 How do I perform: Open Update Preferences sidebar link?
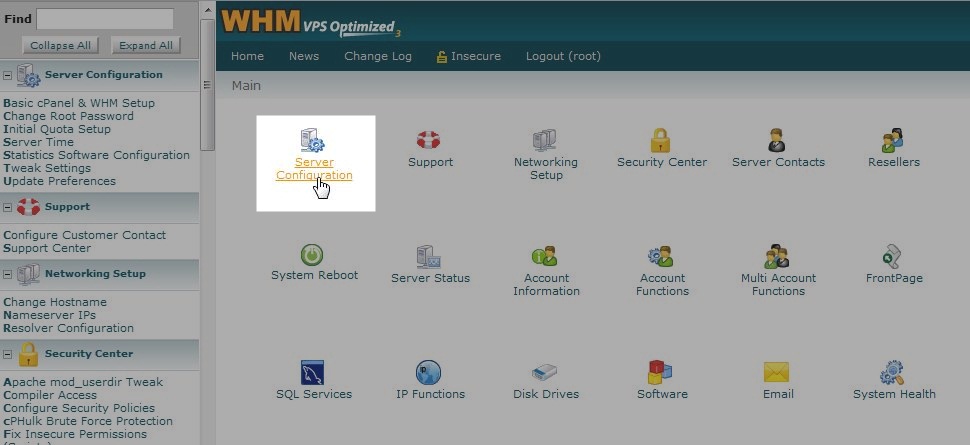click(x=59, y=181)
